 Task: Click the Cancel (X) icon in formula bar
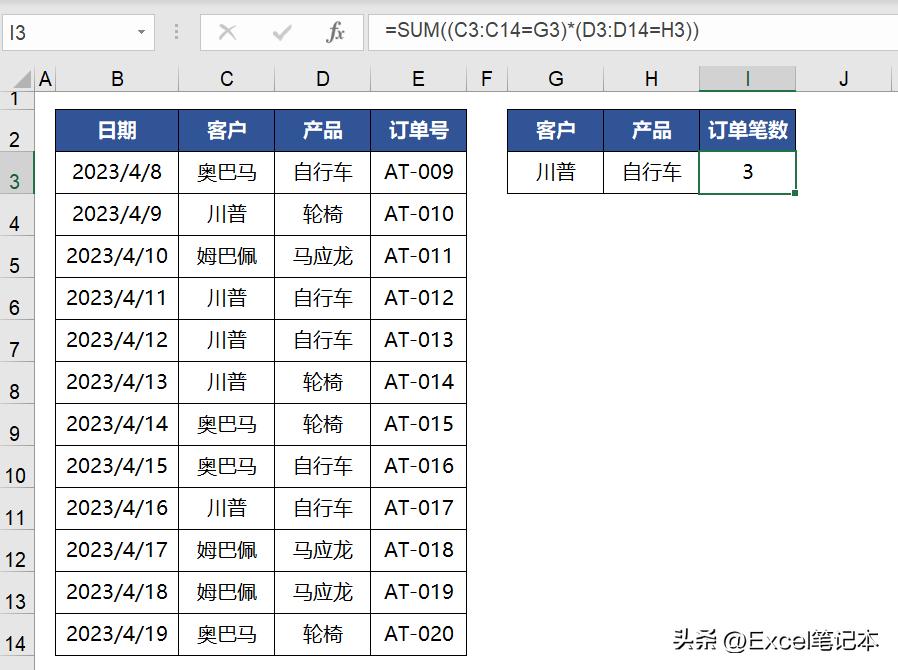(x=228, y=31)
